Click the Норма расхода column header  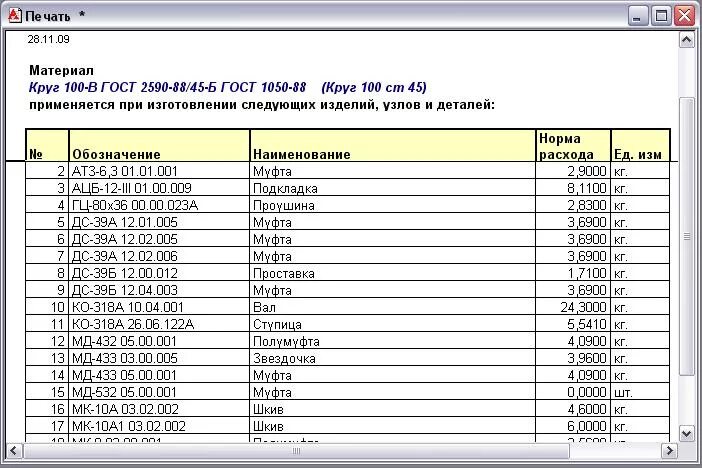coord(573,146)
